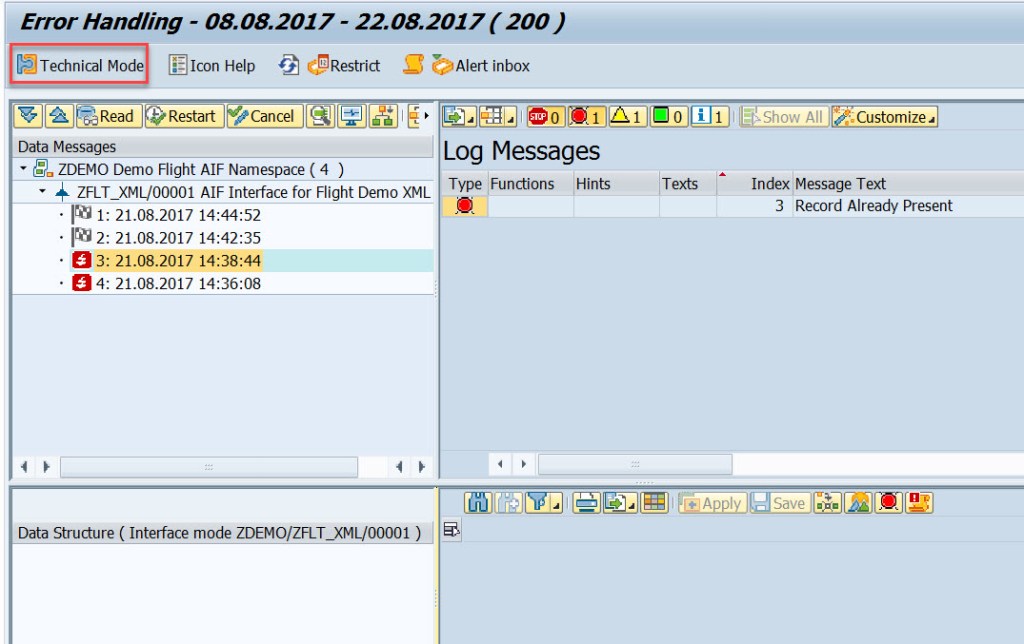Click the Texts column header

click(x=688, y=184)
